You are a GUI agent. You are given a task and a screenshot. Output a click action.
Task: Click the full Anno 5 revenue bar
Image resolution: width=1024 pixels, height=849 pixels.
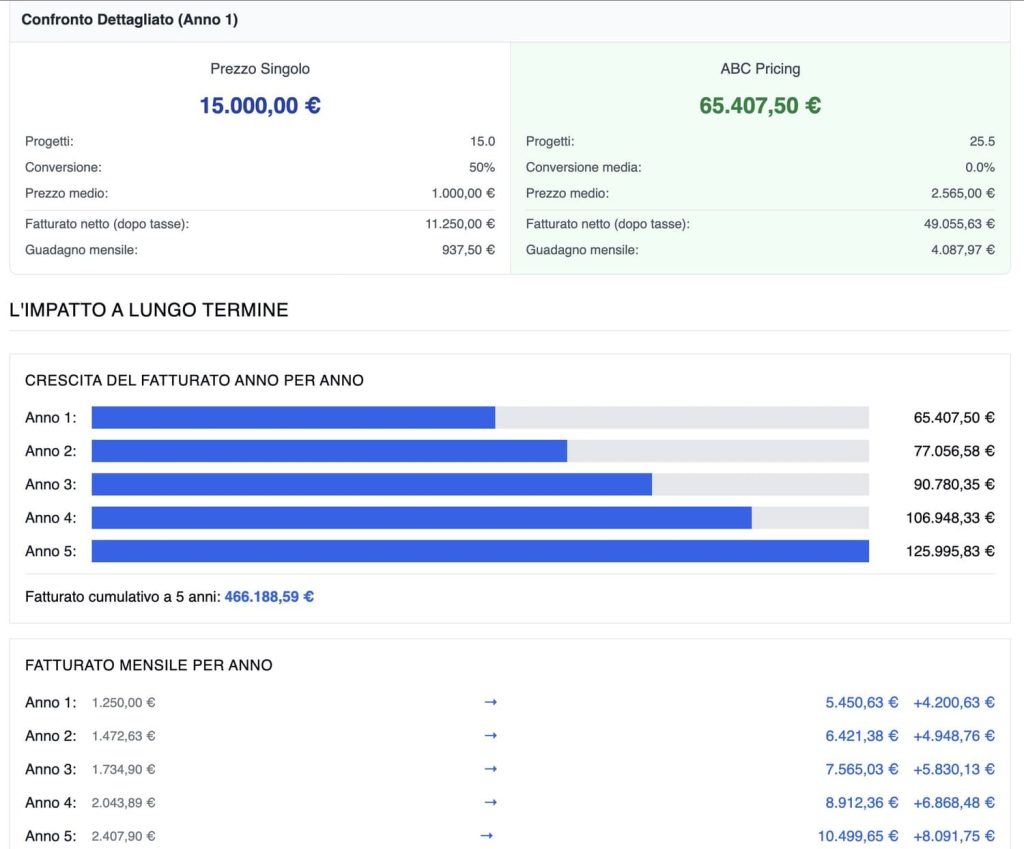coord(480,551)
